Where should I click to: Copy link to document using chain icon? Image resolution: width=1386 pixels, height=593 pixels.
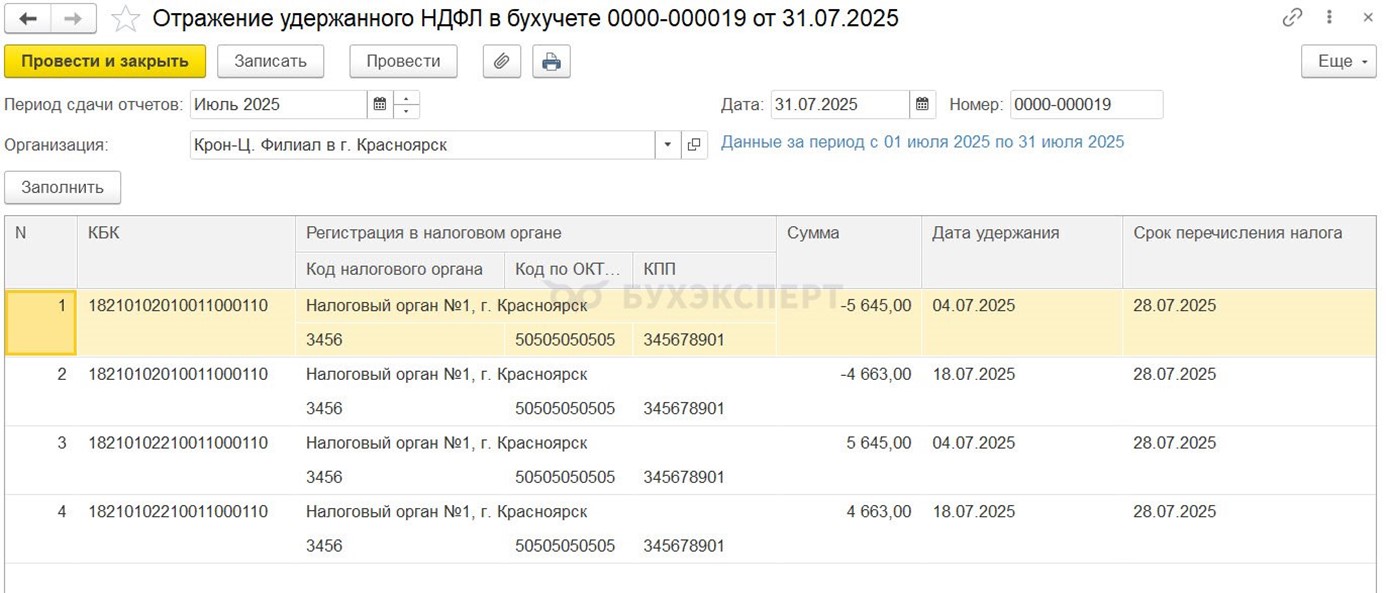(x=1292, y=18)
